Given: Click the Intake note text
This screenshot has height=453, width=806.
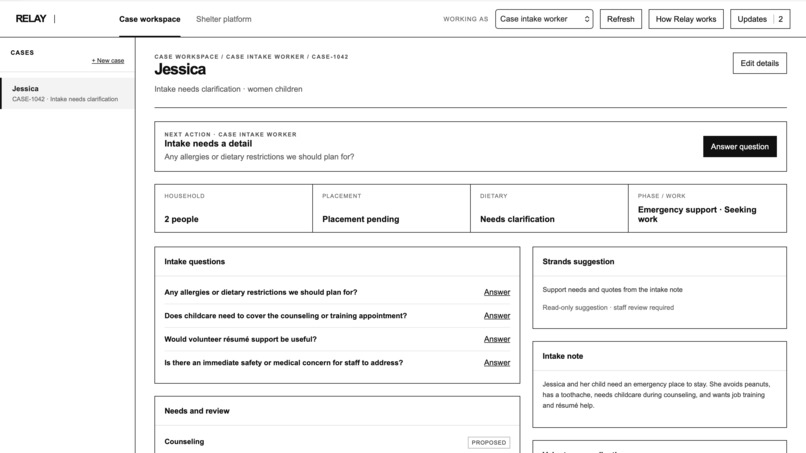Looking at the screenshot, I should (x=656, y=395).
